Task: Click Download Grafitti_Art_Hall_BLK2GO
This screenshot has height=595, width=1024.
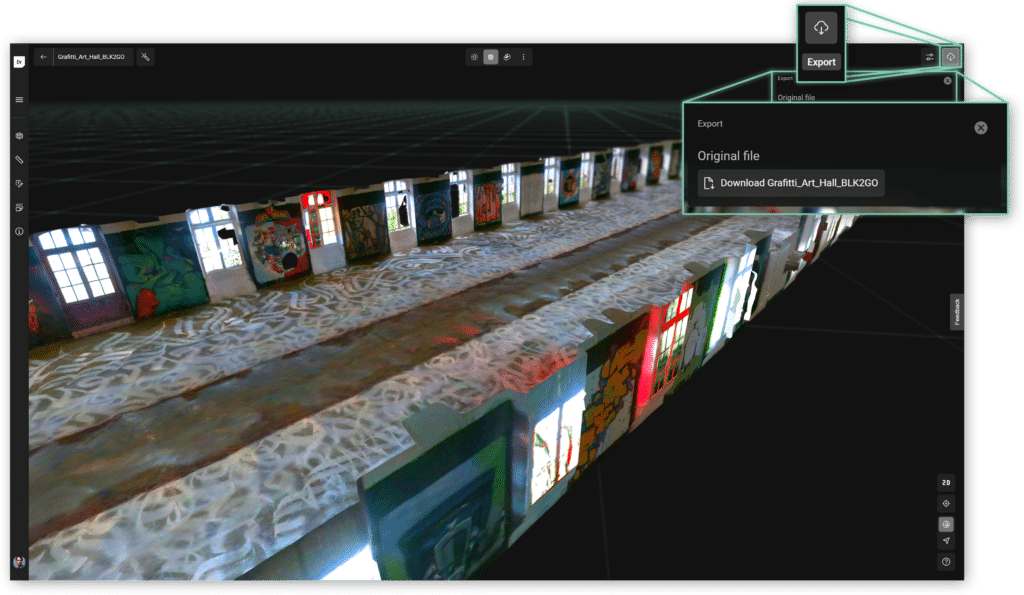Action: (x=790, y=183)
